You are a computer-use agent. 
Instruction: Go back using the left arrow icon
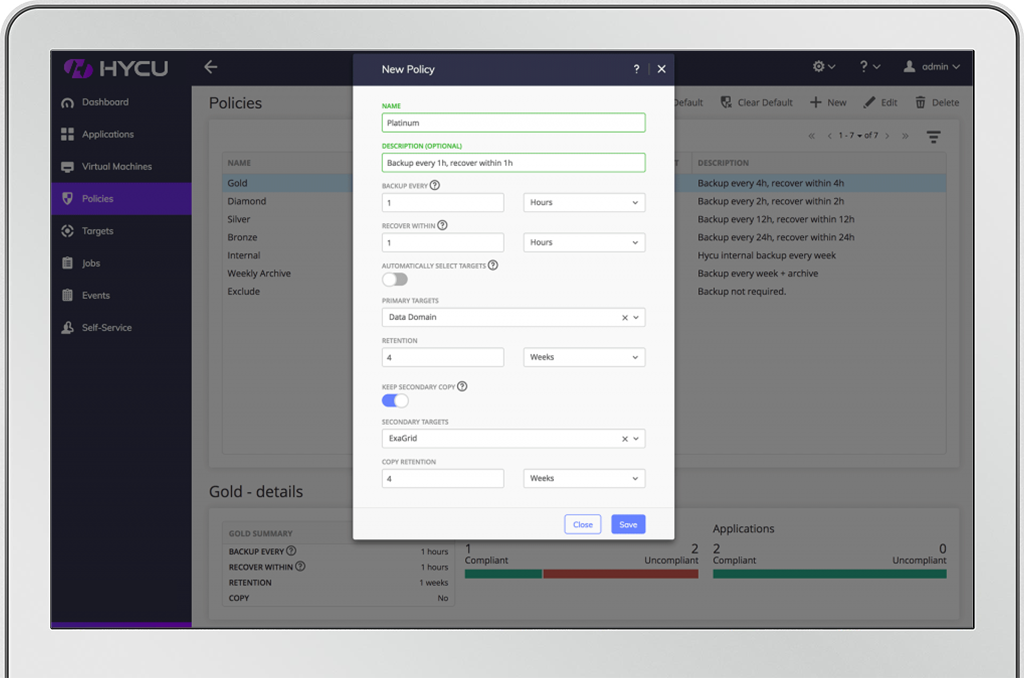point(210,67)
